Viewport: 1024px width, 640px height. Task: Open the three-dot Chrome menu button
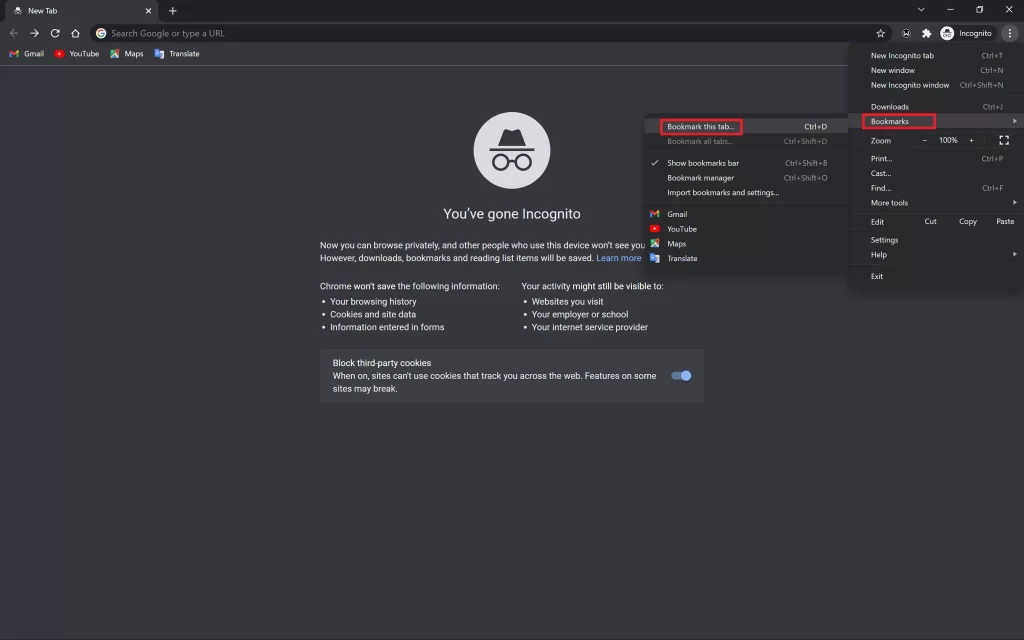pyautogui.click(x=1010, y=33)
